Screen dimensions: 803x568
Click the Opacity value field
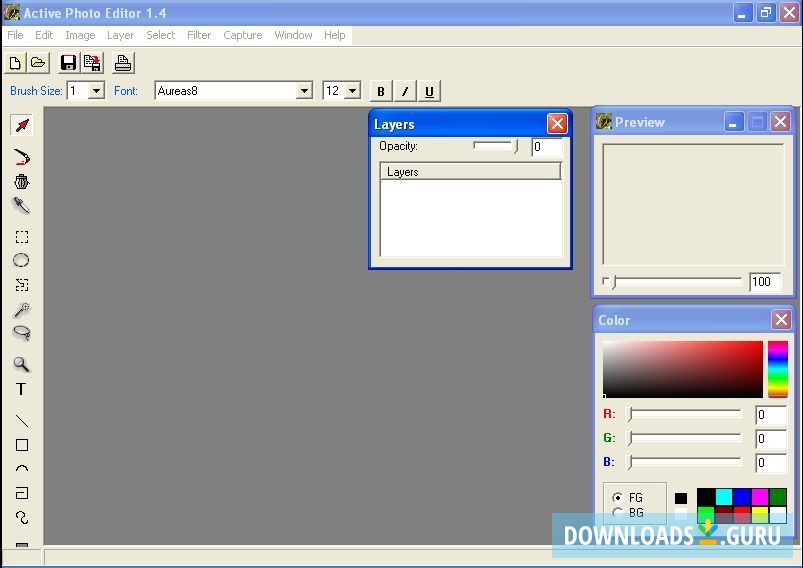pyautogui.click(x=547, y=147)
